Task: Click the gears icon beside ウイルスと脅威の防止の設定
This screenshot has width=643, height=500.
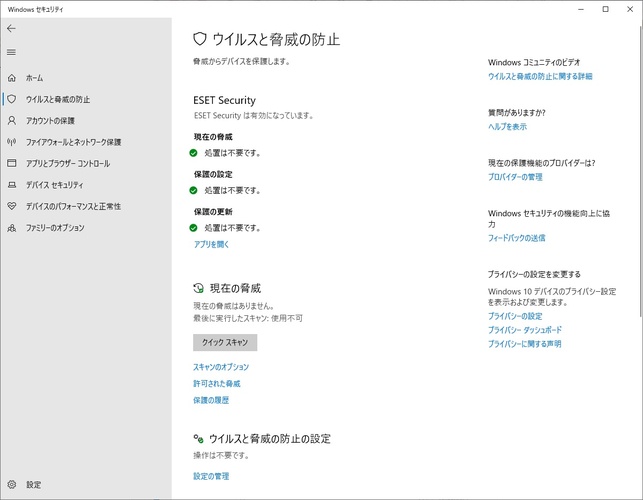Action: (198, 439)
